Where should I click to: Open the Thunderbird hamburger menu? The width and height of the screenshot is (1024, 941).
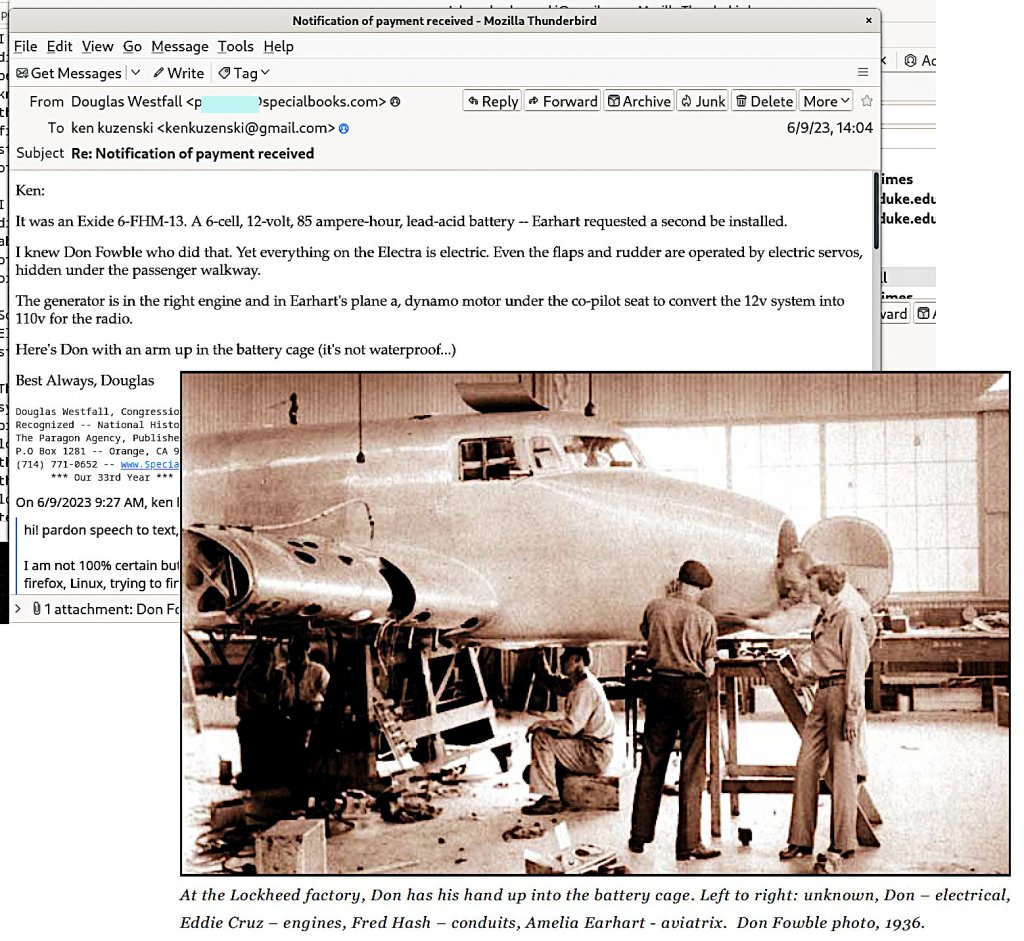(863, 73)
